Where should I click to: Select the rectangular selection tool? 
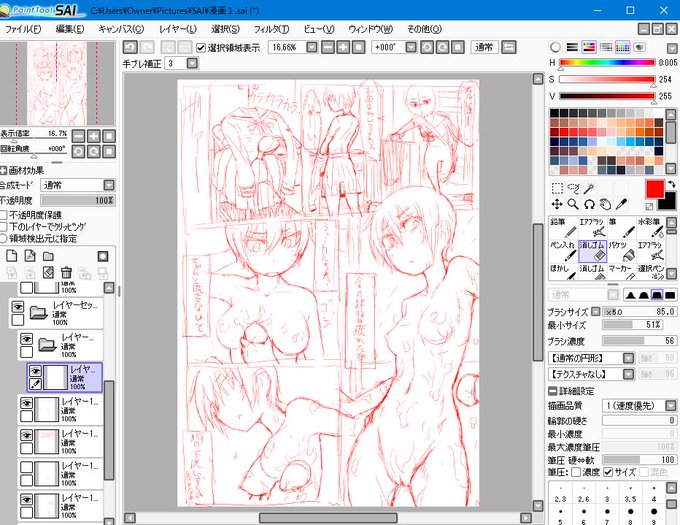pos(557,188)
